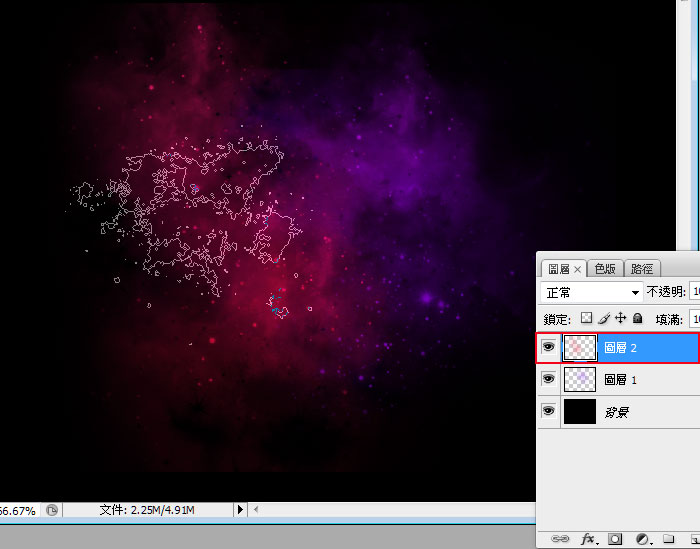
Task: Open the fx layer style menu
Action: 589,539
